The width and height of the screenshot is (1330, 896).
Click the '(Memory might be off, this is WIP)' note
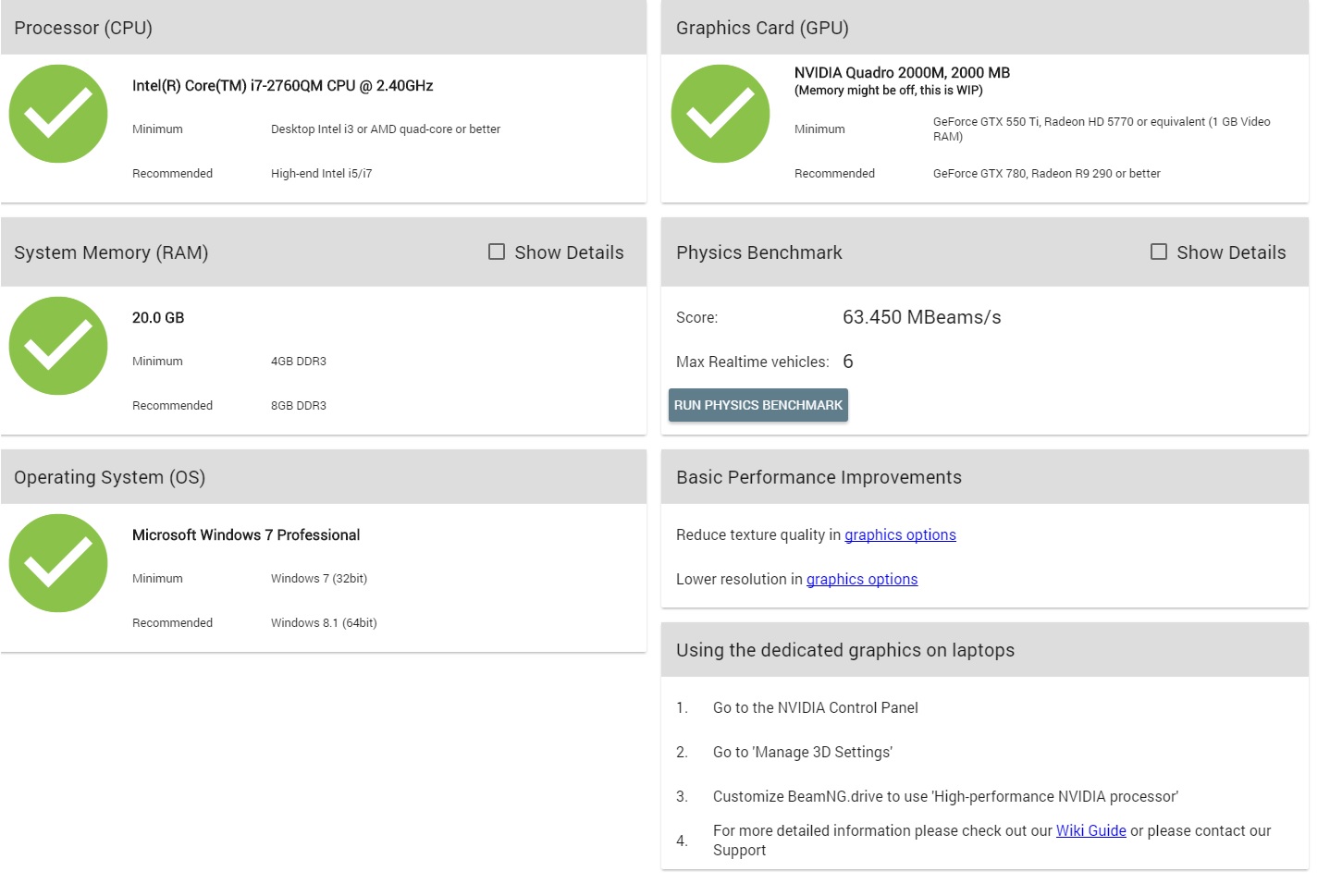point(889,90)
